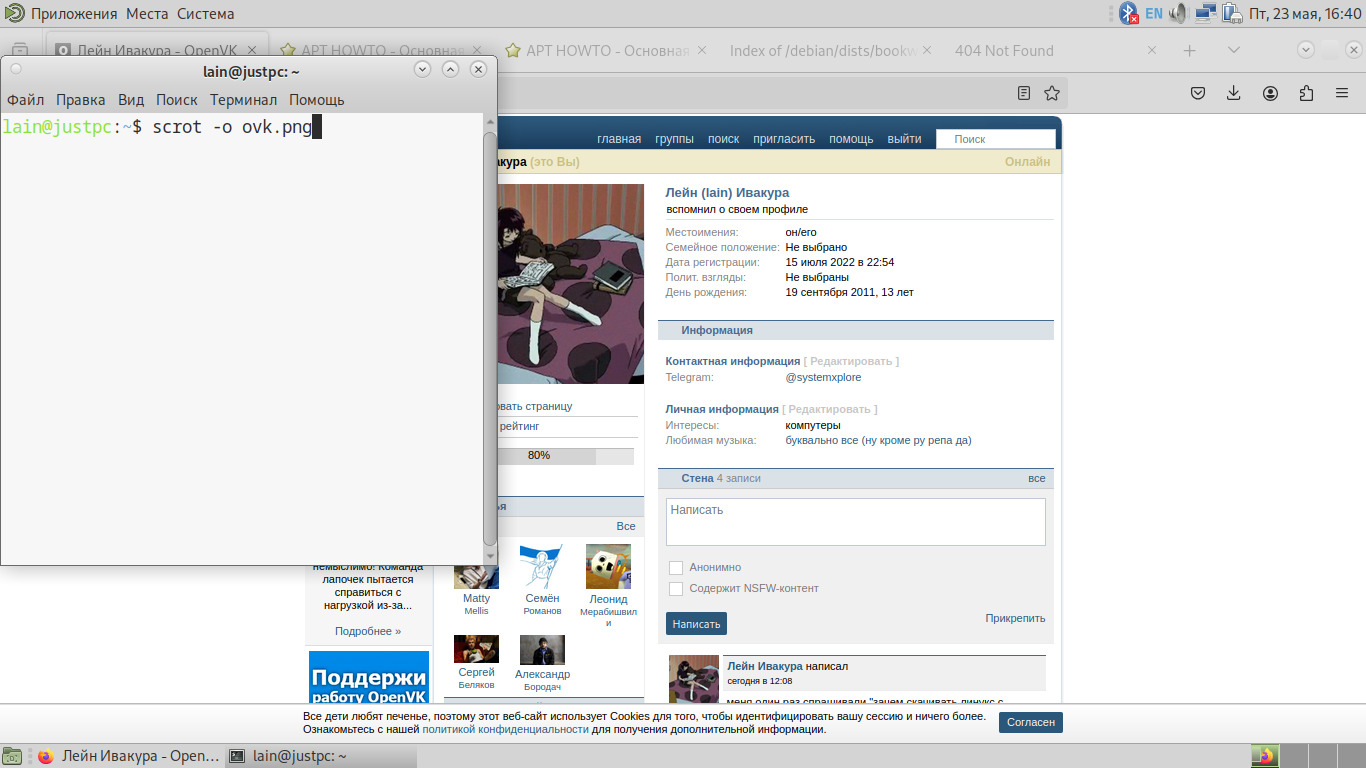Open terminal 'Правка' menu
The image size is (1366, 768).
point(81,100)
